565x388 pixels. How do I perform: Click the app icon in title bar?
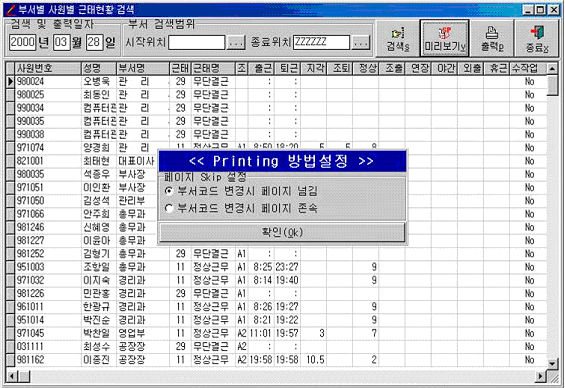(11, 9)
